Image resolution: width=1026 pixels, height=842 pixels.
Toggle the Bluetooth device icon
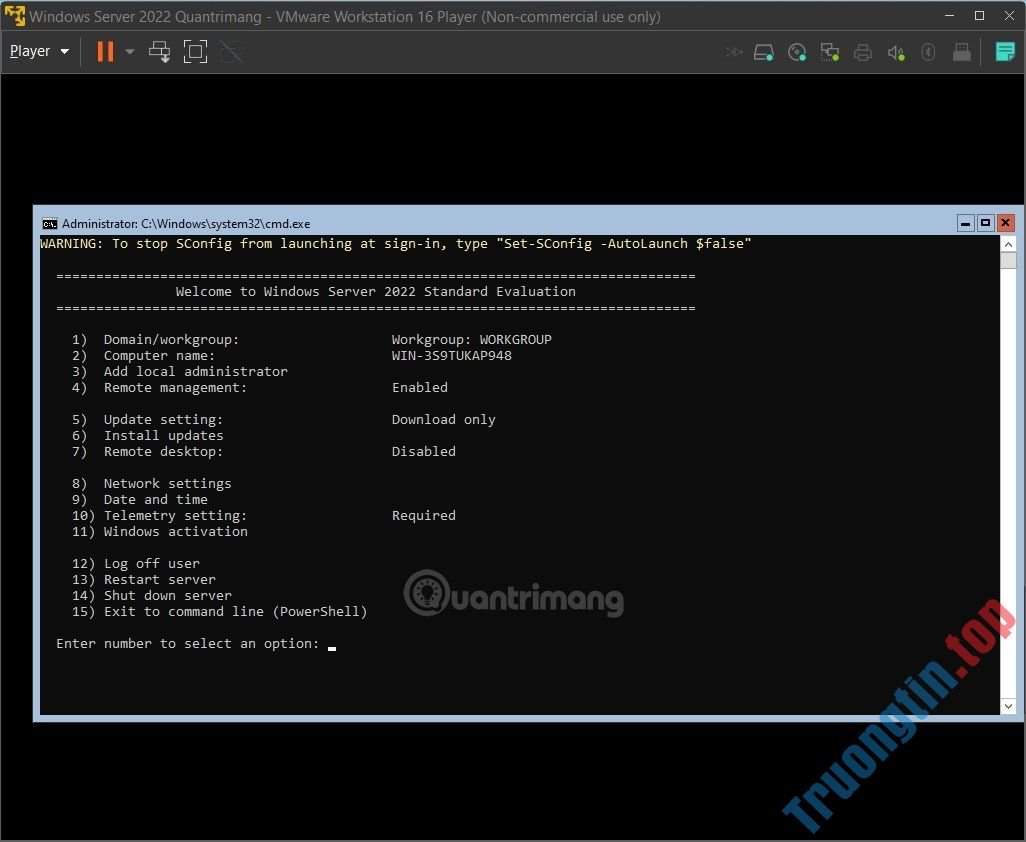pyautogui.click(x=928, y=52)
